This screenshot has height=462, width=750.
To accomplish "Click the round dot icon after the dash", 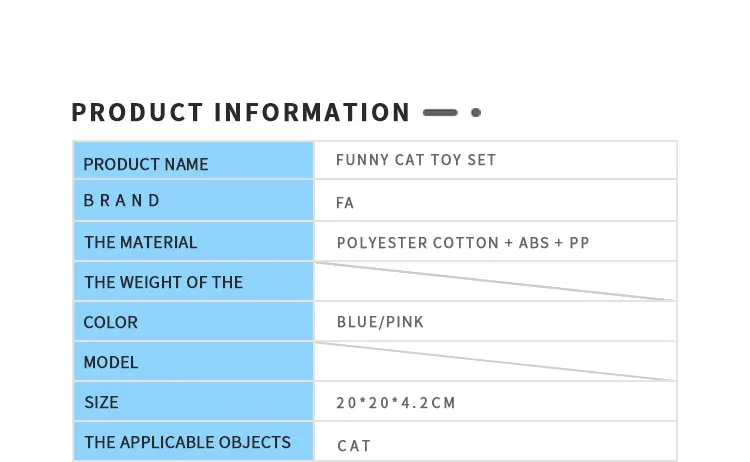I will pos(476,113).
